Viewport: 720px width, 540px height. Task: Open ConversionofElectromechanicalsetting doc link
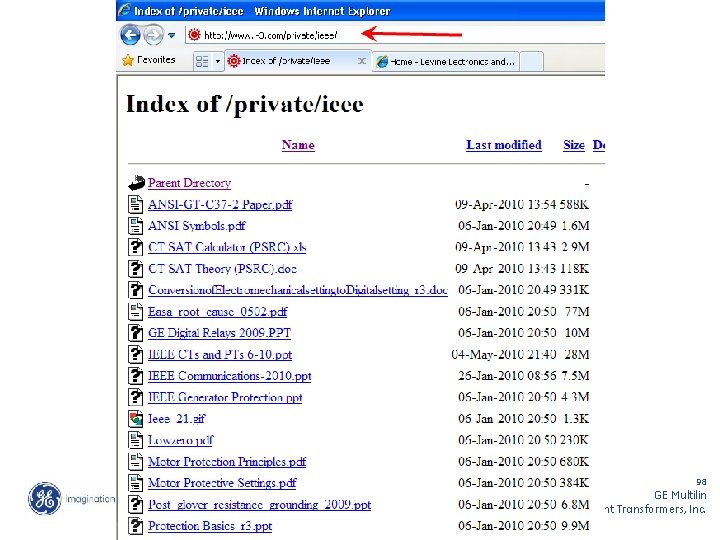pyautogui.click(x=298, y=290)
